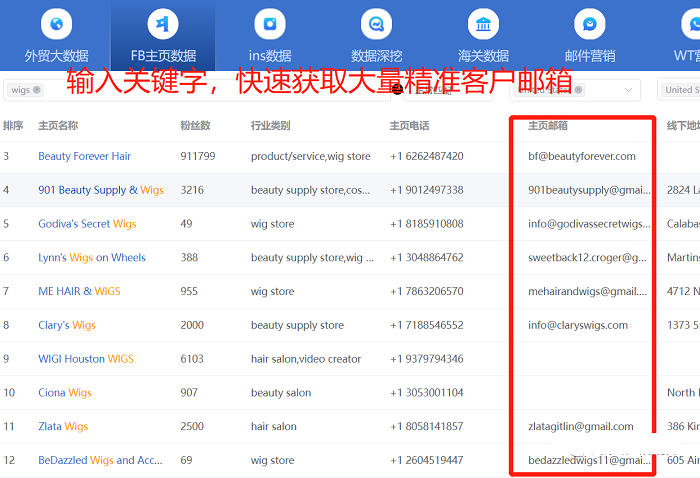Open the 901 Beauty Supply & Wigs link
700x478 pixels.
click(x=101, y=190)
